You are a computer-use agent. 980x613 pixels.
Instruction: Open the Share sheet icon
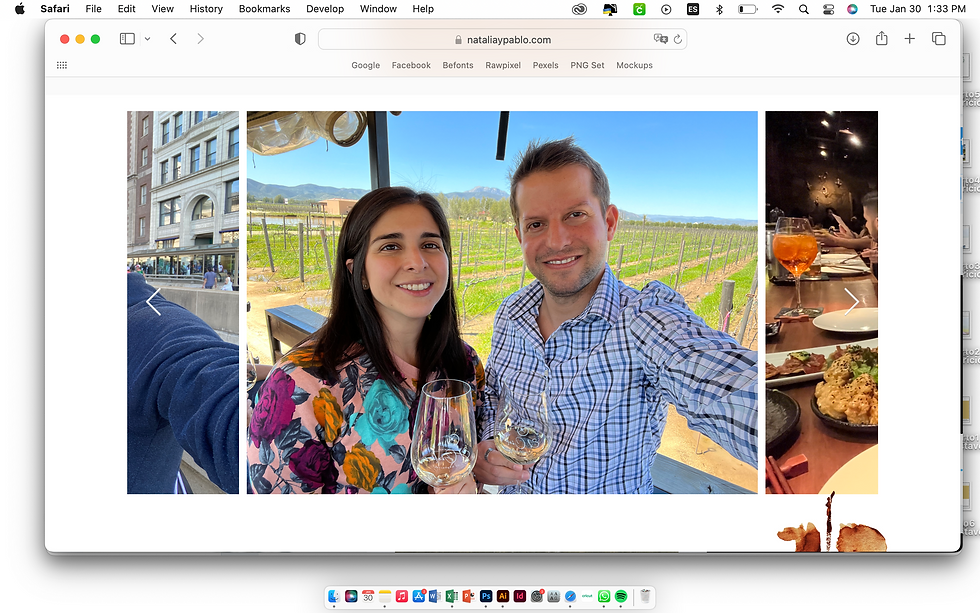(x=881, y=38)
